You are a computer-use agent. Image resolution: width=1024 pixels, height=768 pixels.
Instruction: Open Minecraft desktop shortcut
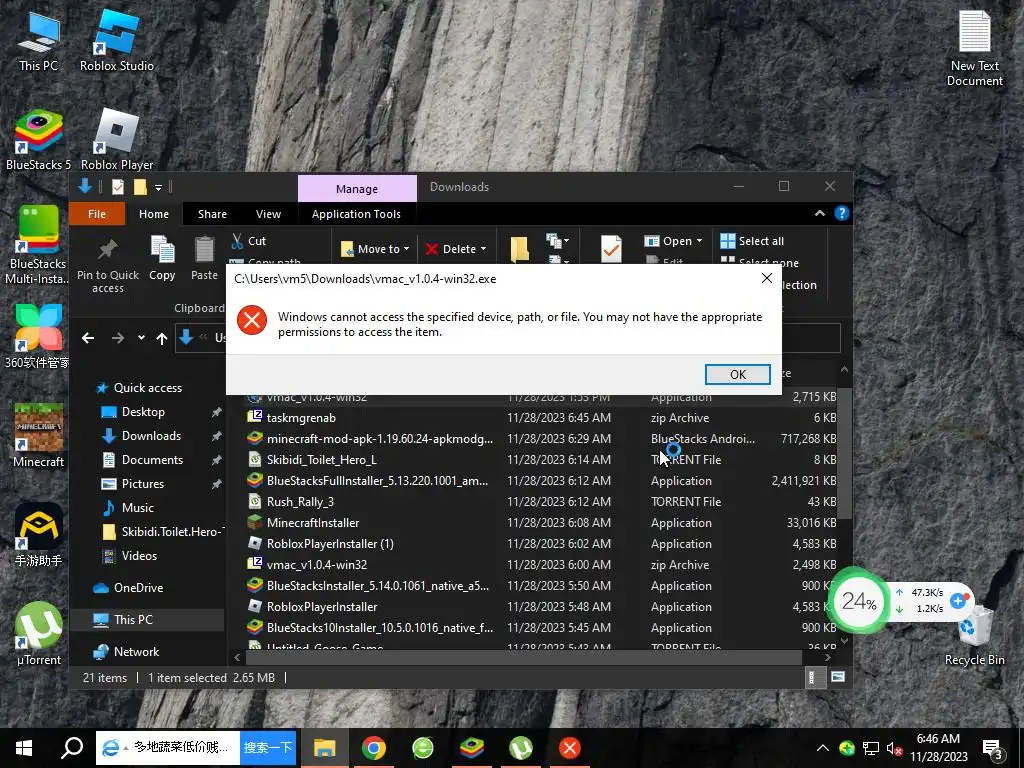(39, 436)
